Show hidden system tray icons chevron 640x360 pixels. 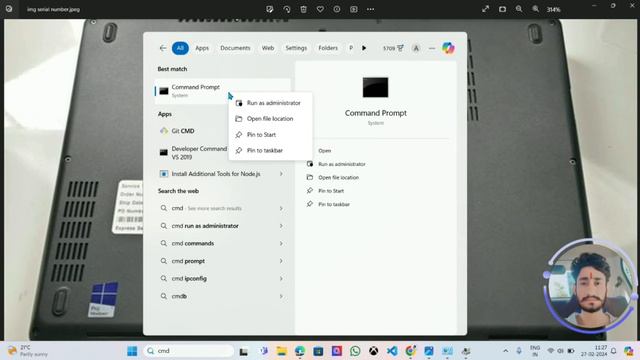(505, 351)
